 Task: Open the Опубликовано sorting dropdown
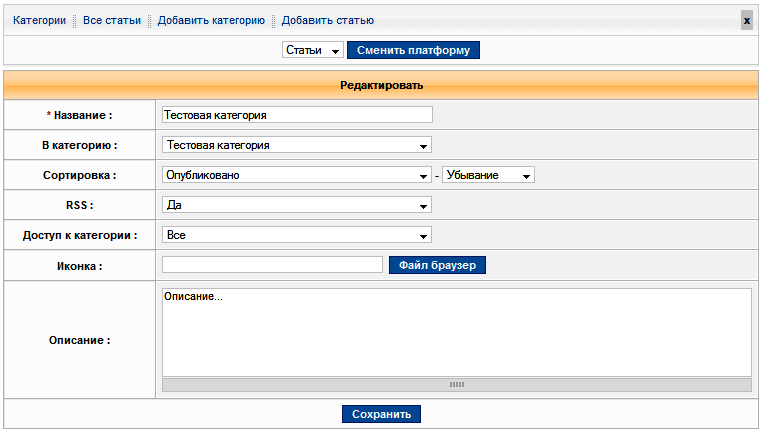tap(296, 175)
